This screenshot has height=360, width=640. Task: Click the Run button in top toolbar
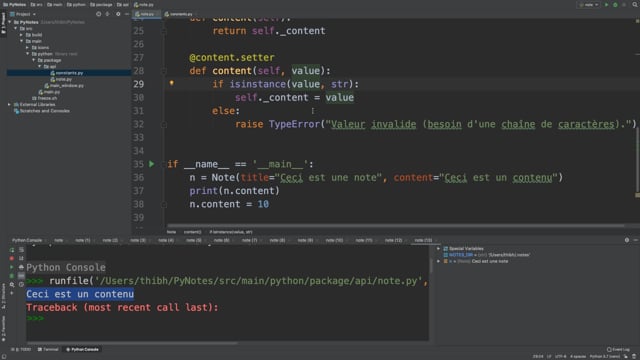click(x=607, y=5)
